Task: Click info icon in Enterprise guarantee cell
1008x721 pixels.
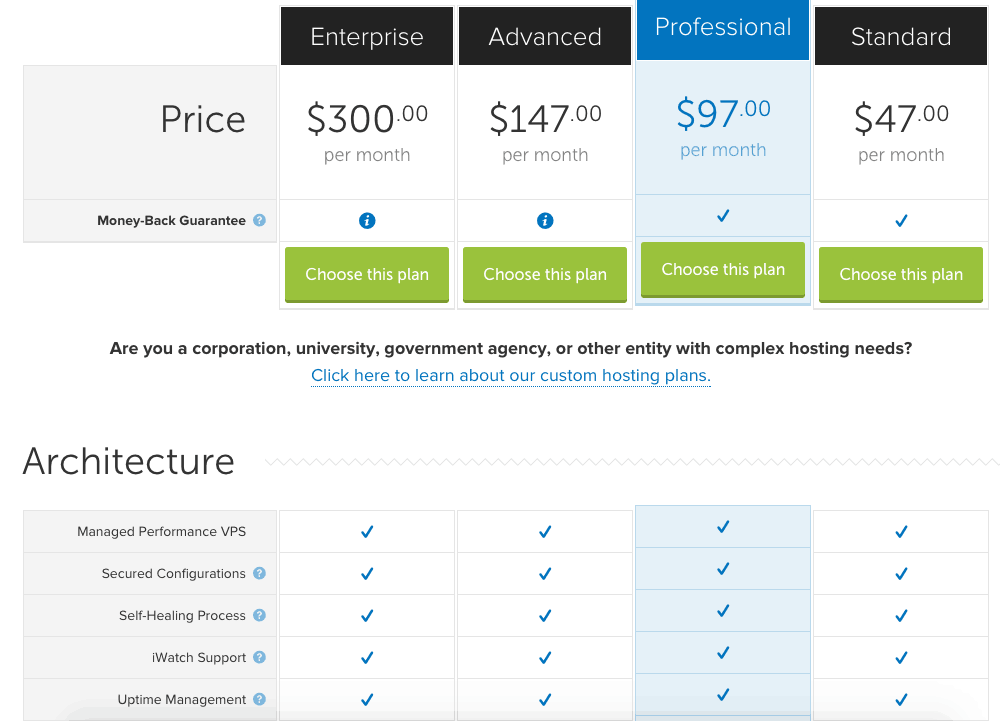Action: 367,221
